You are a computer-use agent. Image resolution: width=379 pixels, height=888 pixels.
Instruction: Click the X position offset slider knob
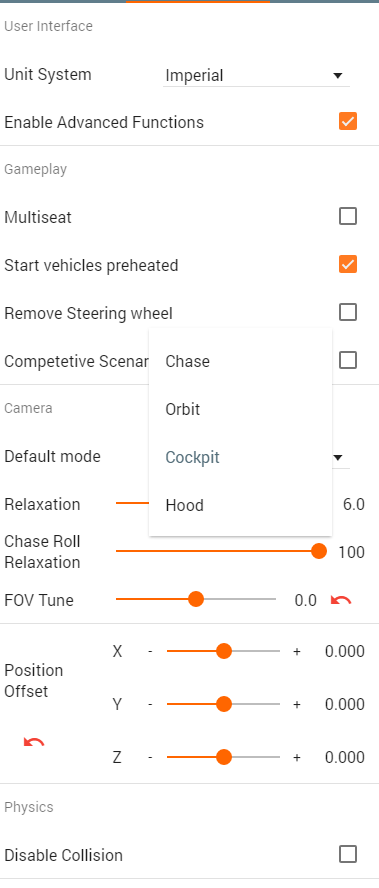[x=224, y=651]
